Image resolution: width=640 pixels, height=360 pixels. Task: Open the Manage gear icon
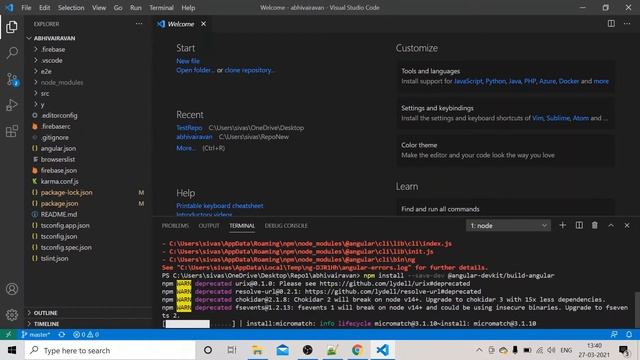pos(12,315)
